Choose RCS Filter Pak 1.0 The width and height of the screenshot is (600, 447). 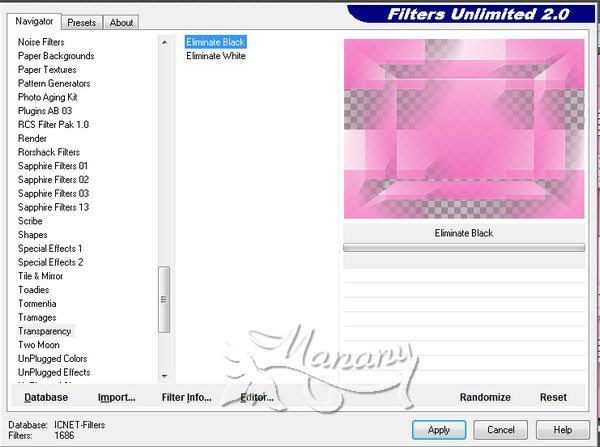[53, 125]
